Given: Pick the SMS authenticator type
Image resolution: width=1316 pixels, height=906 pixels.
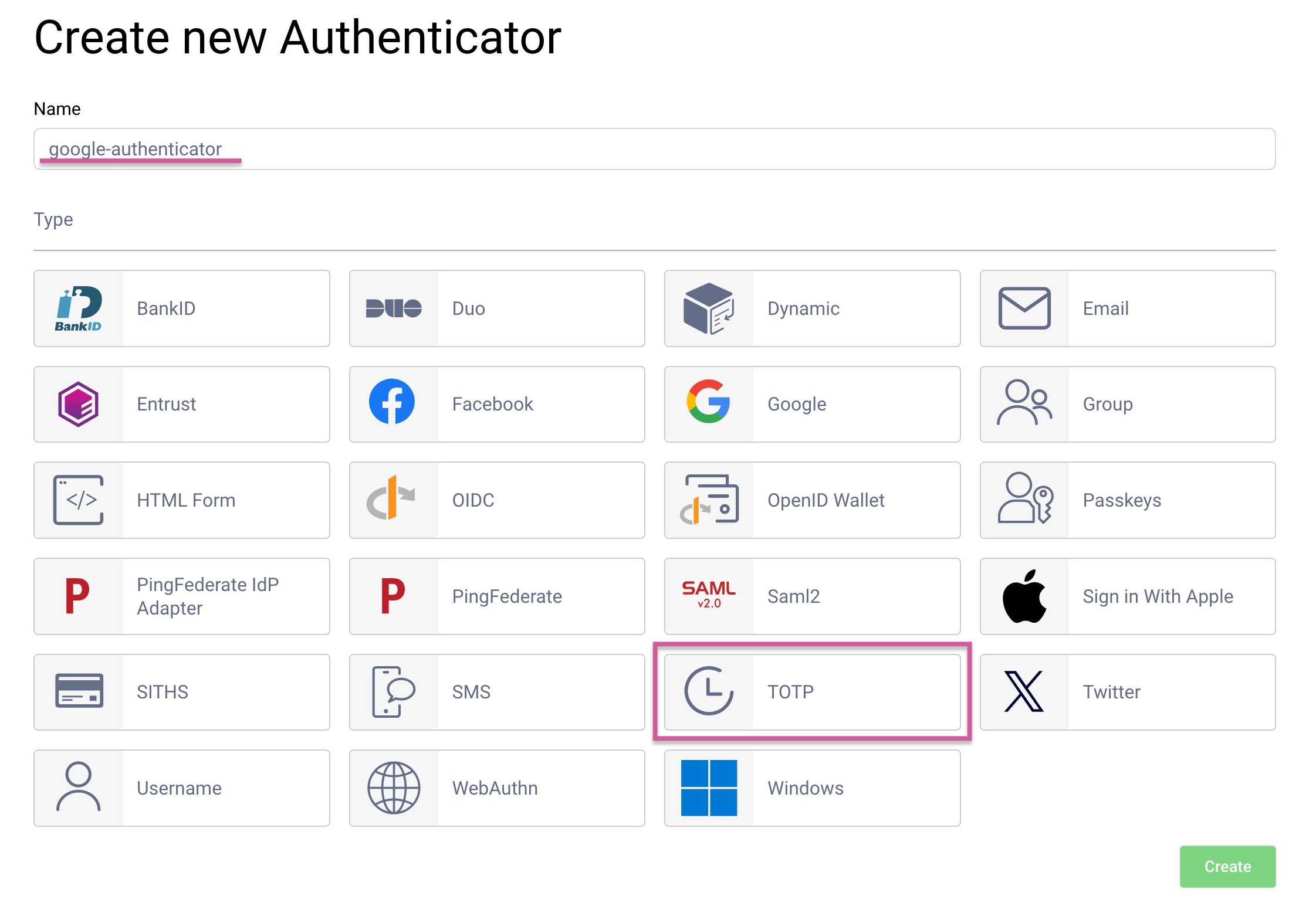Looking at the screenshot, I should 496,692.
